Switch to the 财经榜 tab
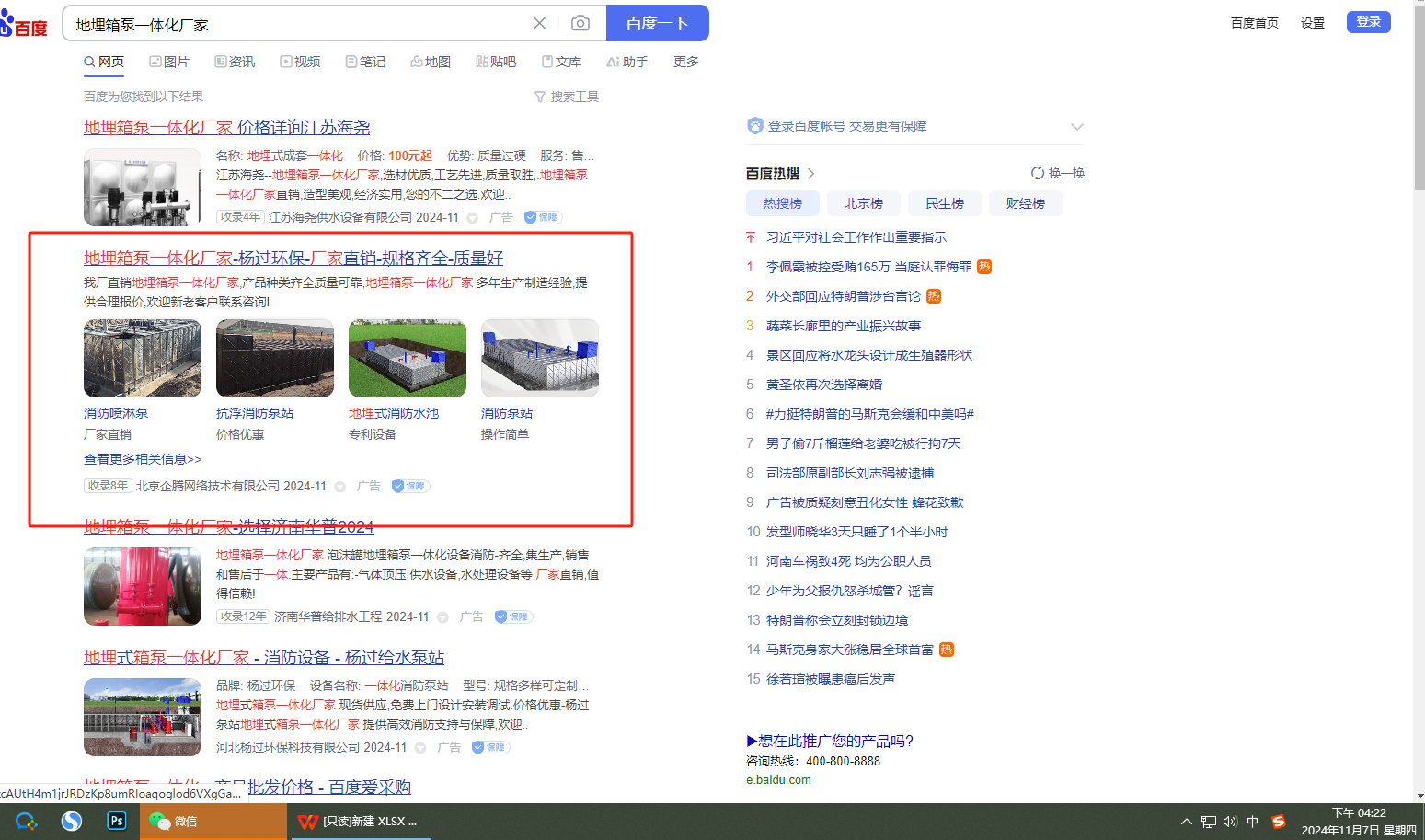This screenshot has width=1425, height=840. coord(1025,203)
